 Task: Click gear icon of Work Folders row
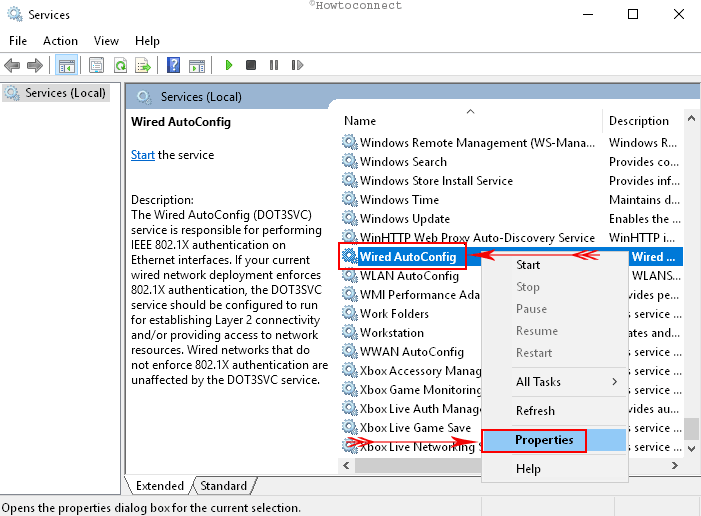point(350,313)
